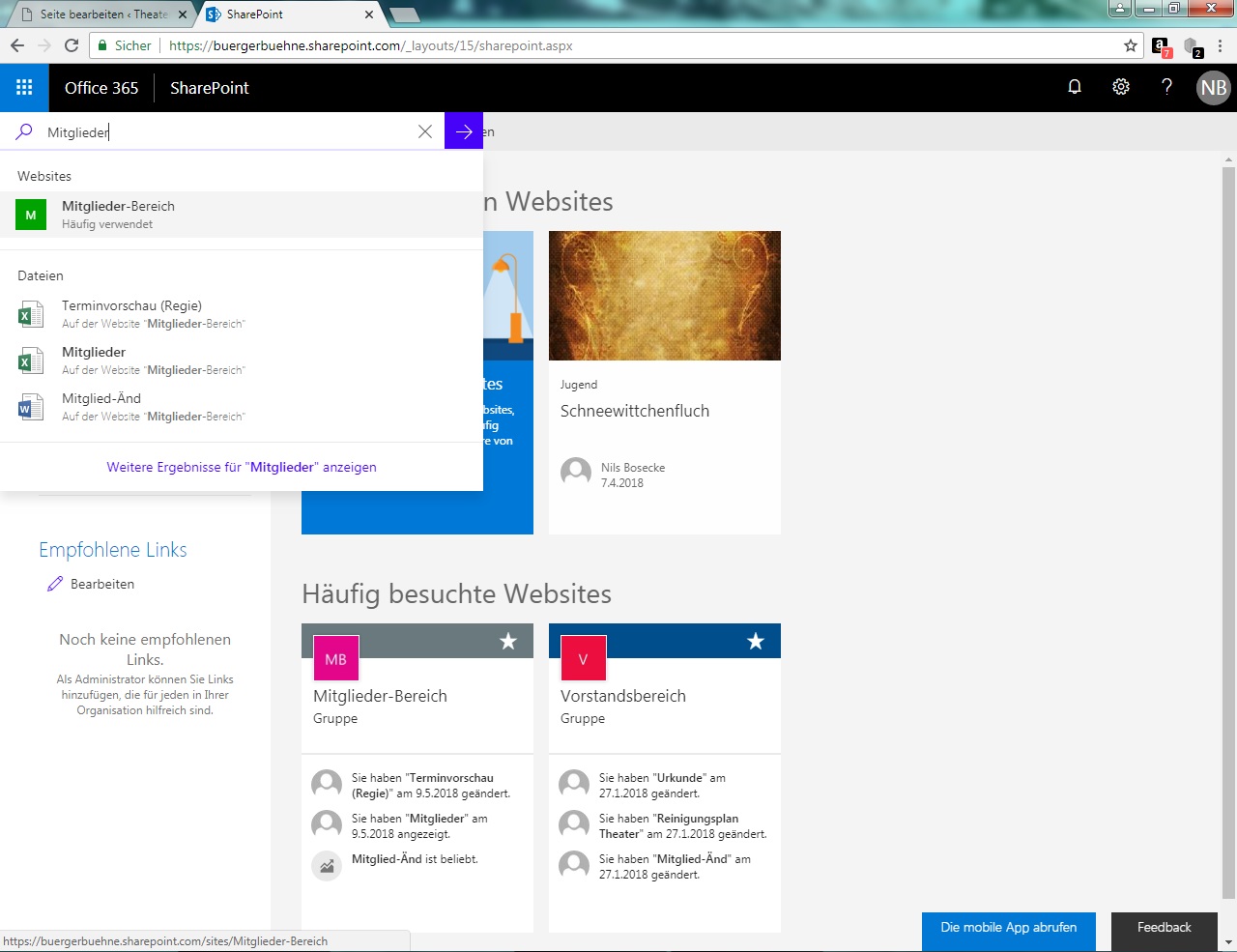Screen dimensions: 1237x952
Task: Show more results for "Mitglieder"
Action: pos(242,467)
